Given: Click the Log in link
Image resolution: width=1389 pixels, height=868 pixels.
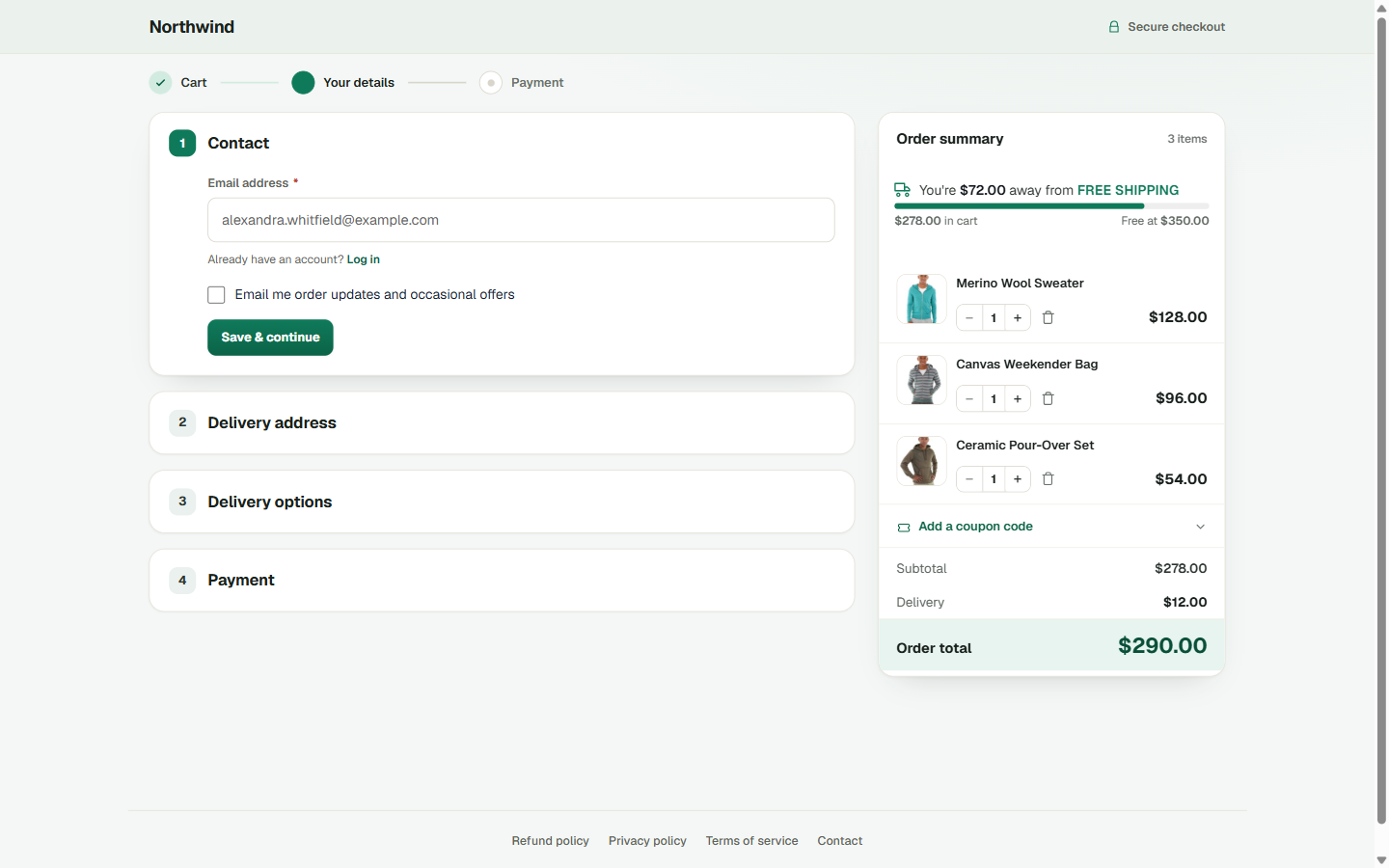Looking at the screenshot, I should click(364, 259).
